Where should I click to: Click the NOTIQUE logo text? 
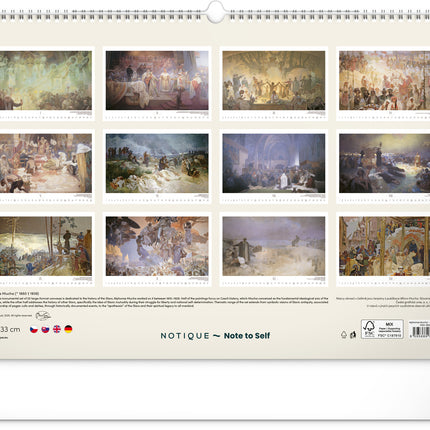(x=185, y=336)
